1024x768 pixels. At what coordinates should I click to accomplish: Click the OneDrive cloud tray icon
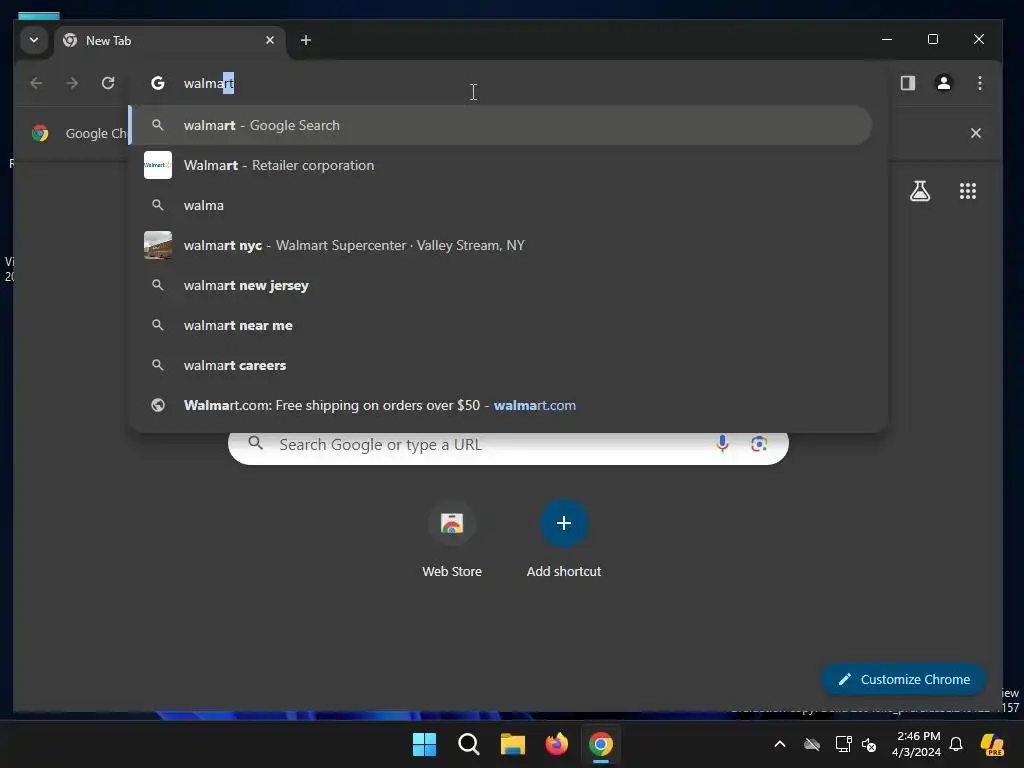tap(812, 744)
